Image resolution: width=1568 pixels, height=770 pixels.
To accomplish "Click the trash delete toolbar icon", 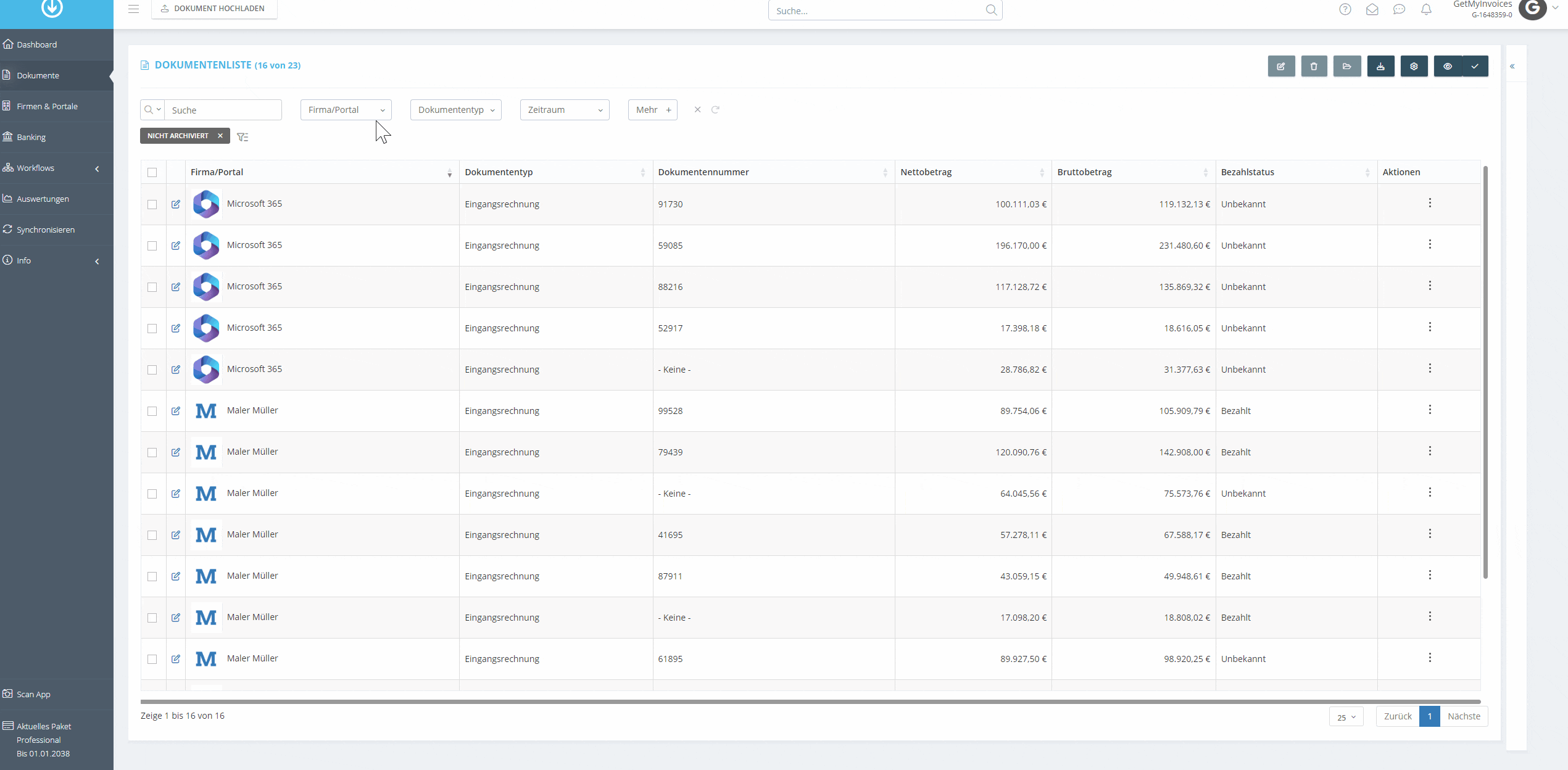I will (x=1314, y=66).
